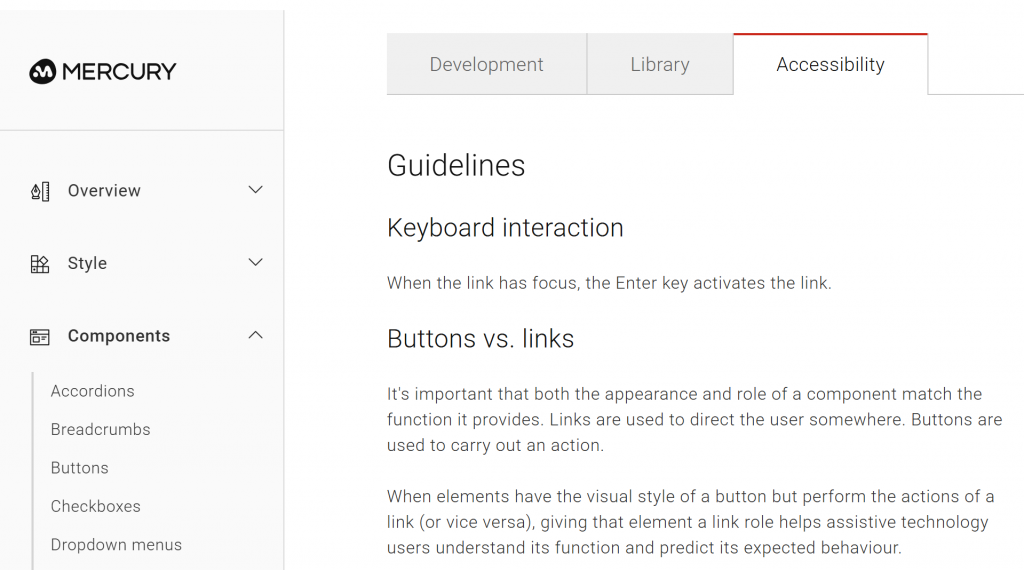Click the Style palette icon in sidebar
The width and height of the screenshot is (1024, 570).
point(40,264)
